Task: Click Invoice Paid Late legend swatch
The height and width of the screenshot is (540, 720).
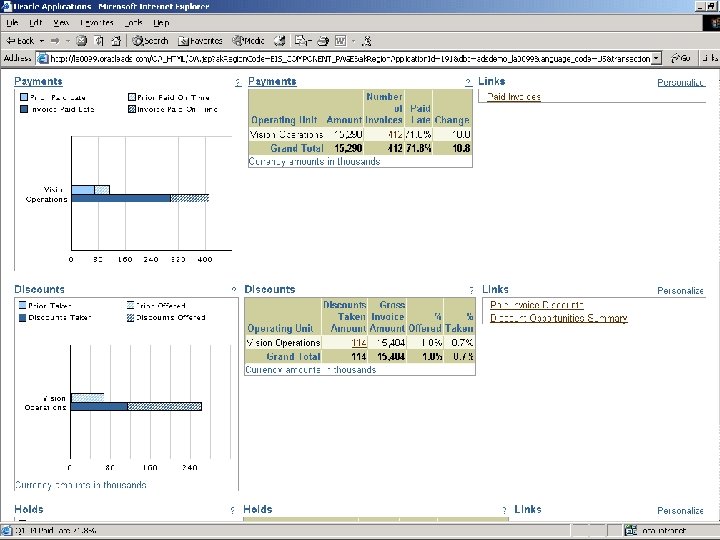Action: [x=24, y=109]
